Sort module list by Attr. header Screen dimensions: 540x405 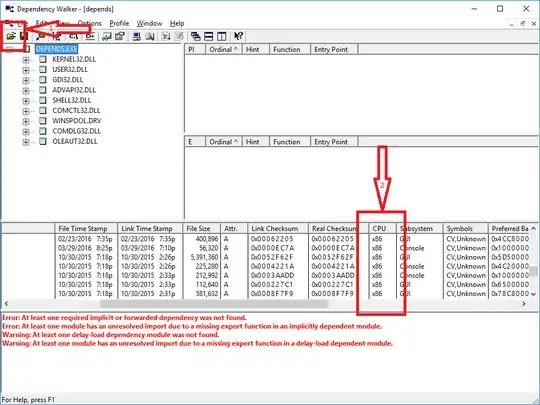pyautogui.click(x=234, y=229)
